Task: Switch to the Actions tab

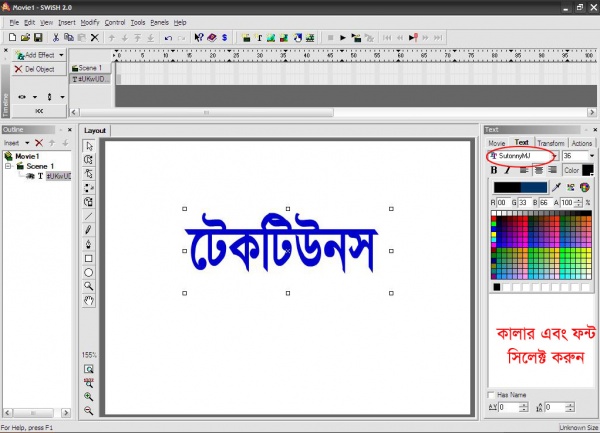Action: [582, 143]
